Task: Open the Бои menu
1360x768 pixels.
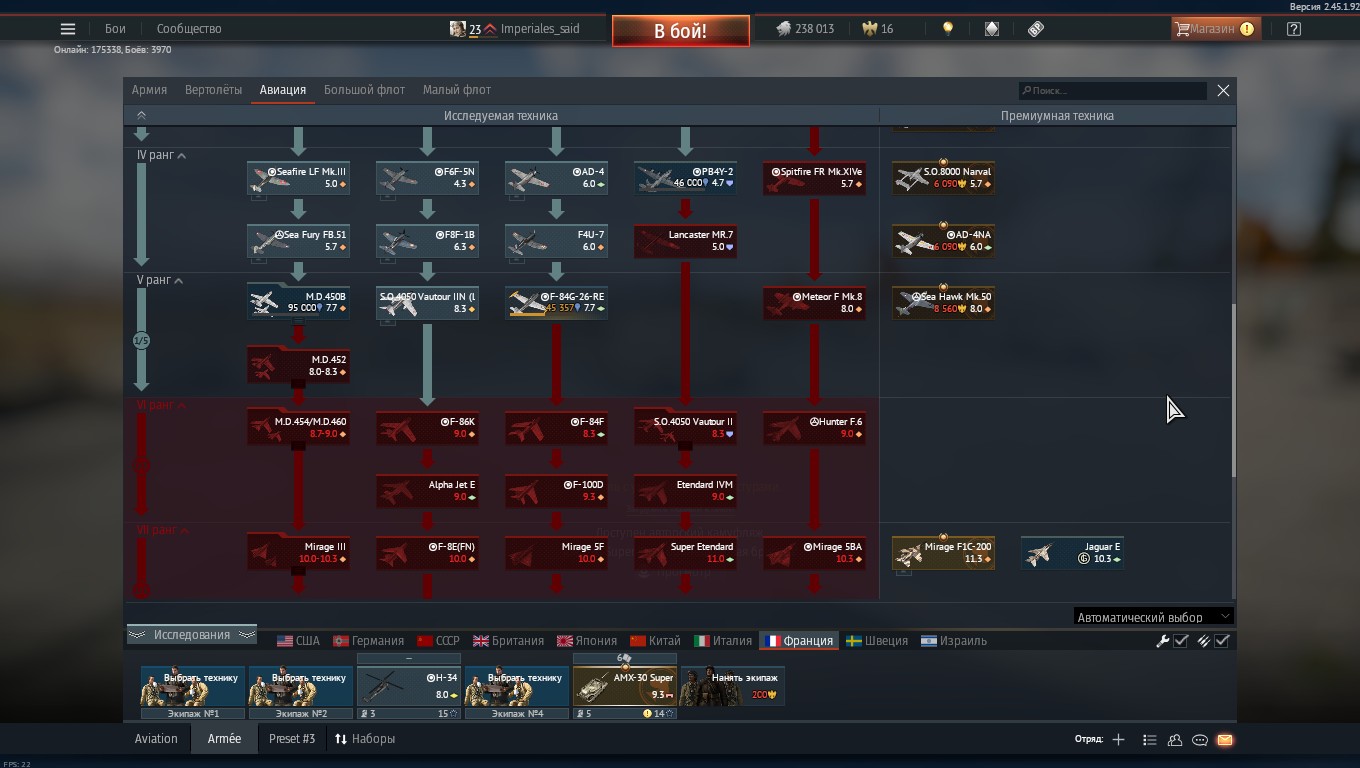Action: (x=115, y=29)
